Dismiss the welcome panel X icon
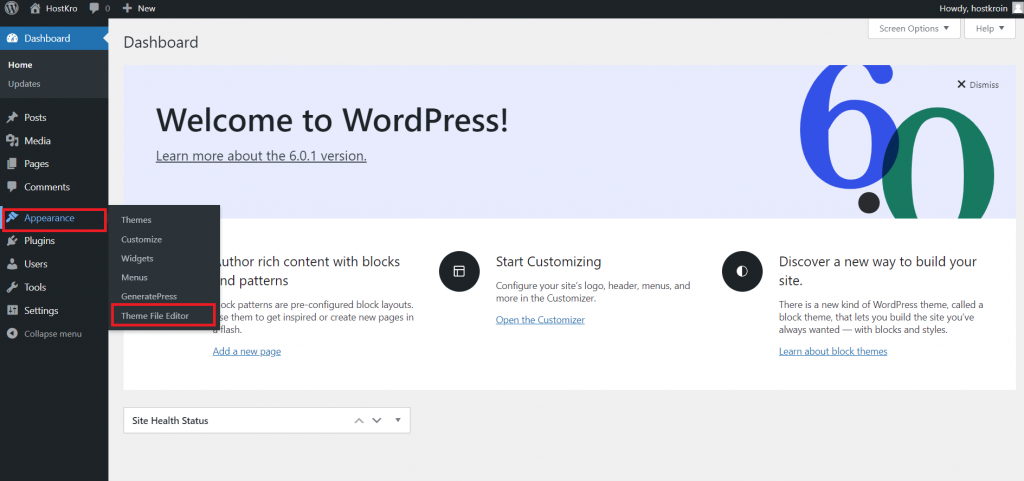The height and width of the screenshot is (481, 1024). [x=961, y=84]
